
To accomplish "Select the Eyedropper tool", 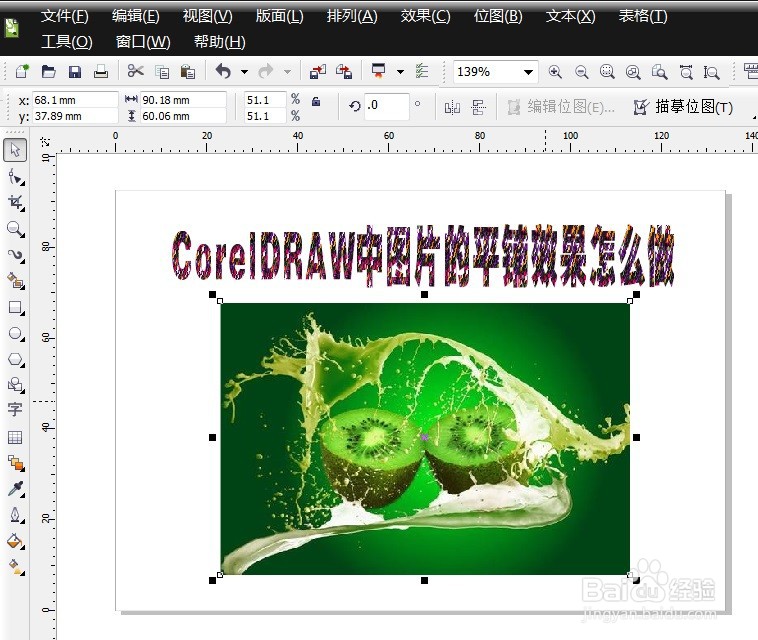I will (x=16, y=489).
